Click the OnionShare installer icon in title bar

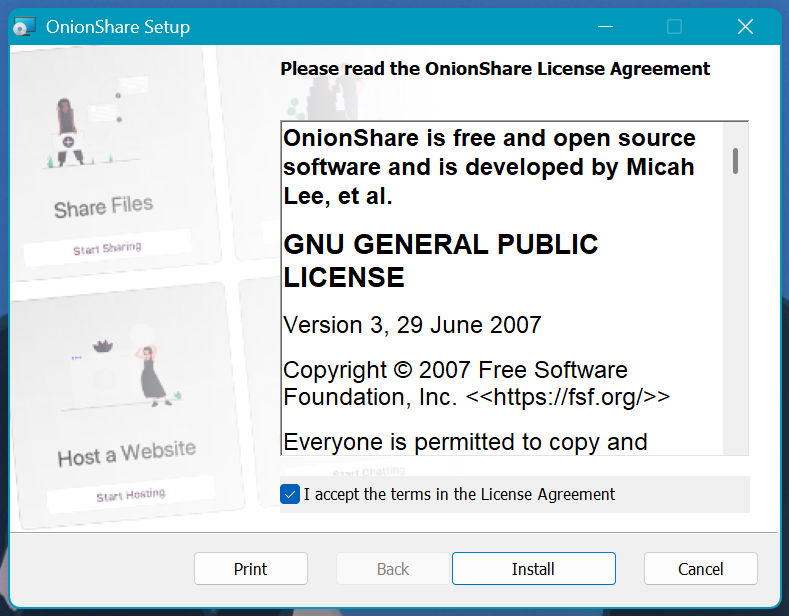[26, 27]
